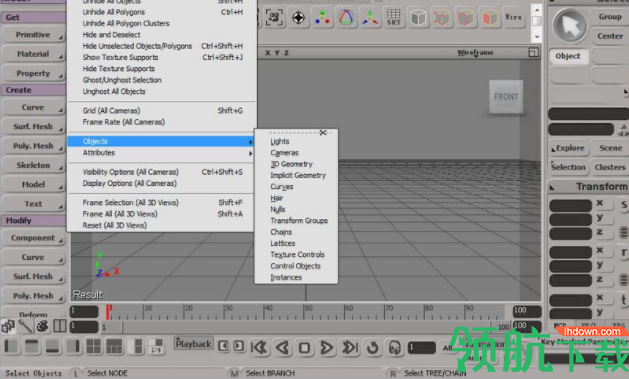The image size is (629, 379).
Task: Open the Skeleton menu button
Action: [33, 165]
